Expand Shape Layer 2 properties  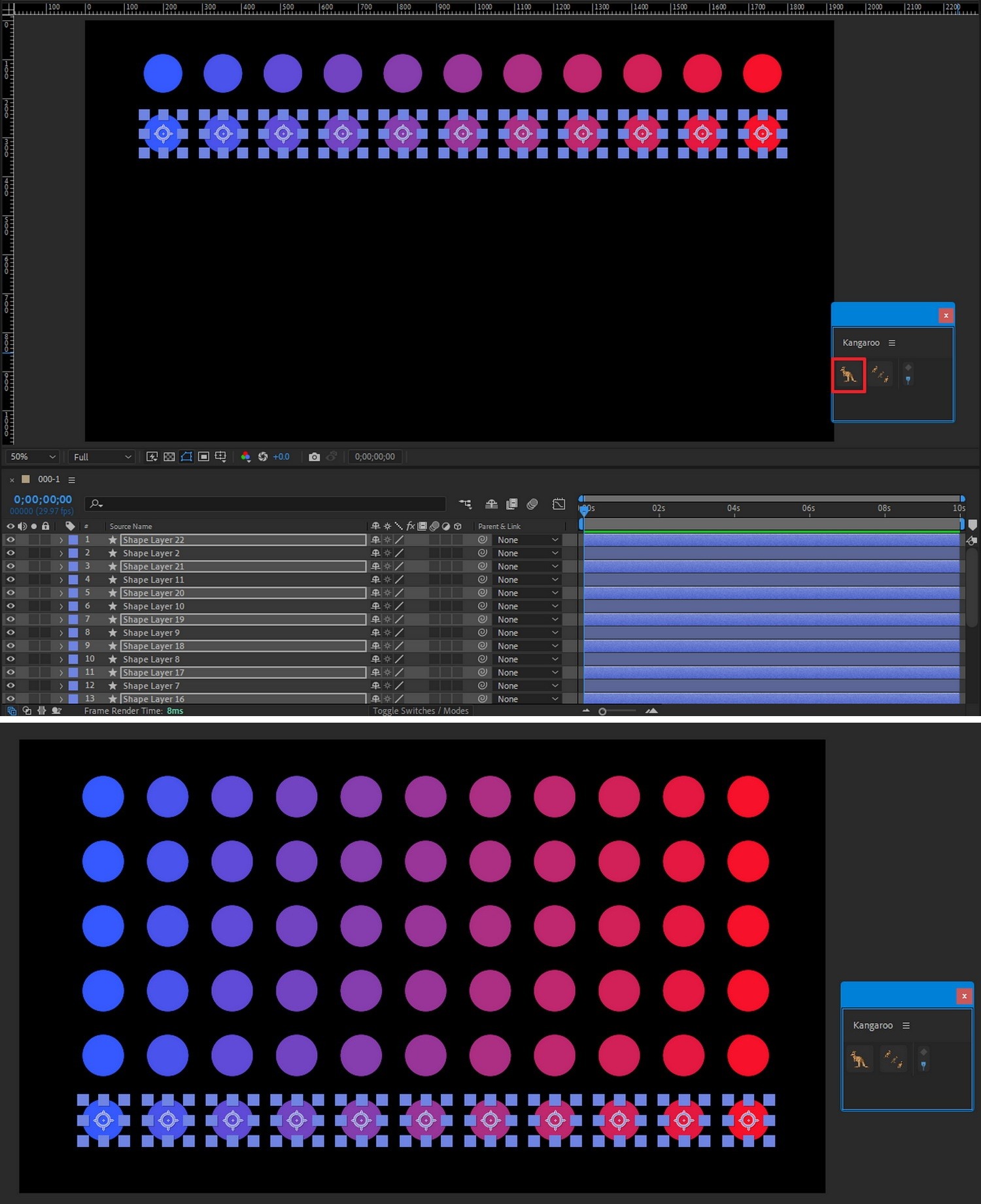click(61, 553)
